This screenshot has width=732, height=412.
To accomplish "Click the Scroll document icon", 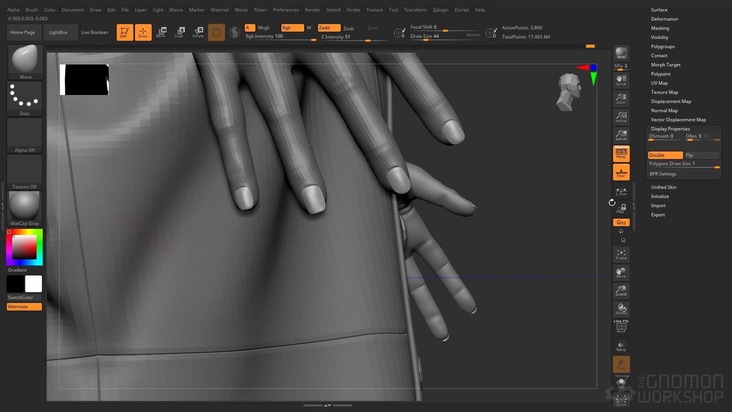I will coord(621,80).
